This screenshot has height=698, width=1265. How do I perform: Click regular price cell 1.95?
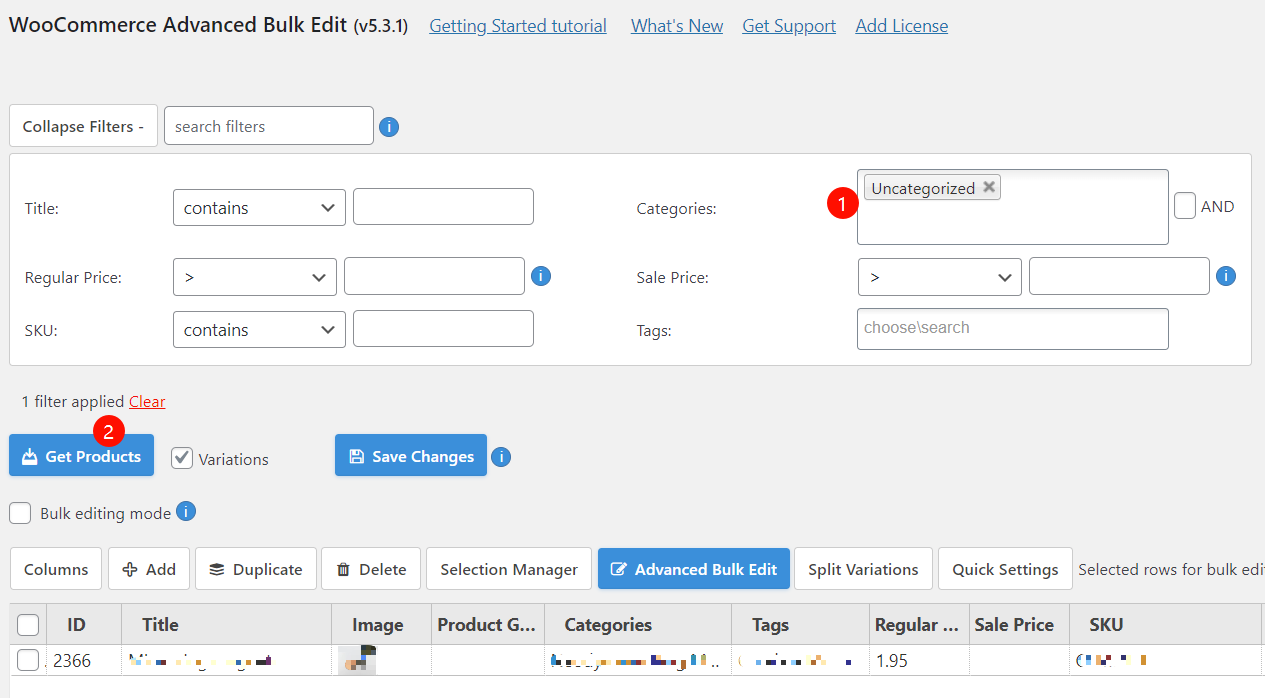click(x=919, y=660)
